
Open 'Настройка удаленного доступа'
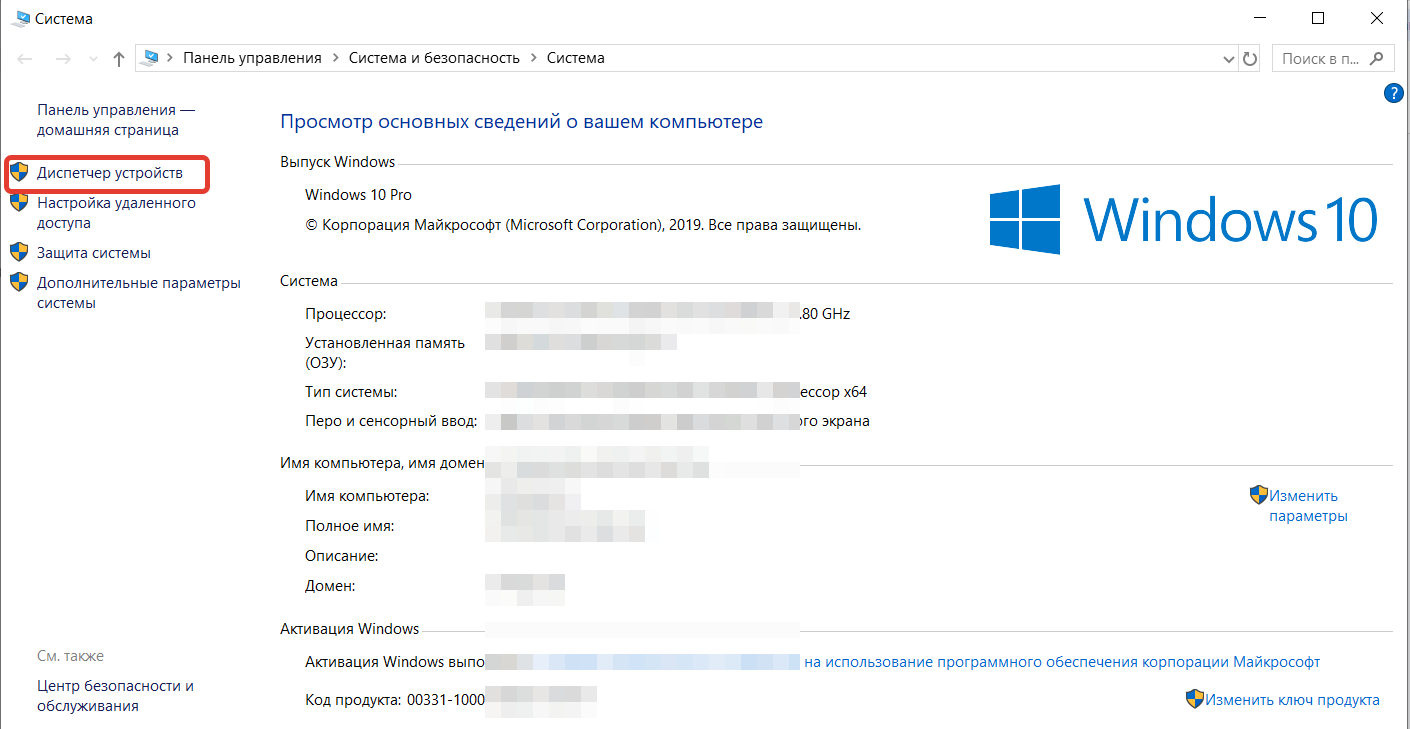pyautogui.click(x=116, y=213)
